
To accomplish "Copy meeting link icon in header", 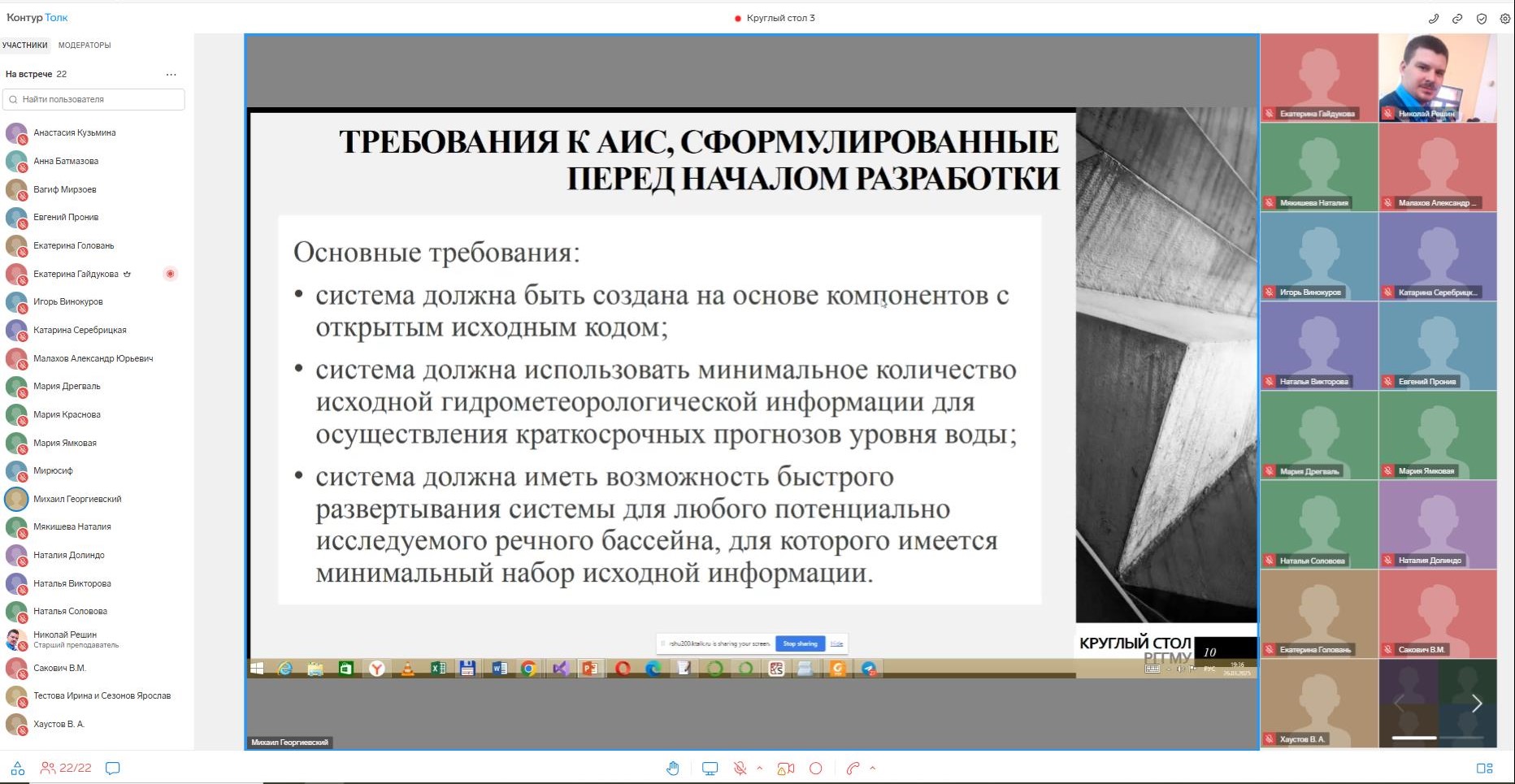I will coord(1457,18).
